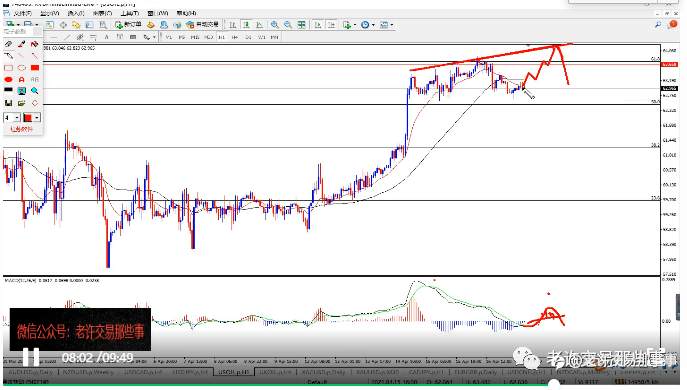Open the 帮助(H) menu
The height and width of the screenshot is (390, 687).
tap(187, 14)
